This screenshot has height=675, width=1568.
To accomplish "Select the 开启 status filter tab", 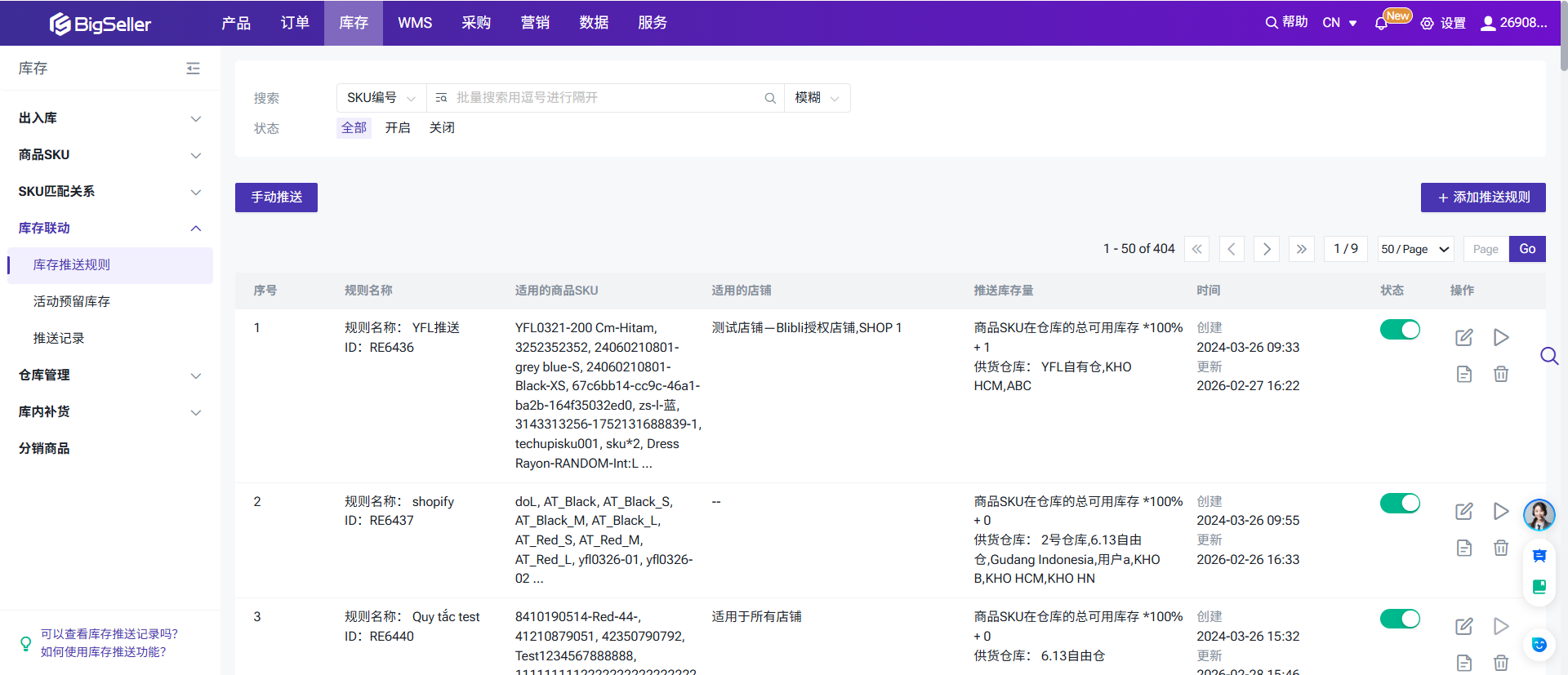I will [x=398, y=128].
